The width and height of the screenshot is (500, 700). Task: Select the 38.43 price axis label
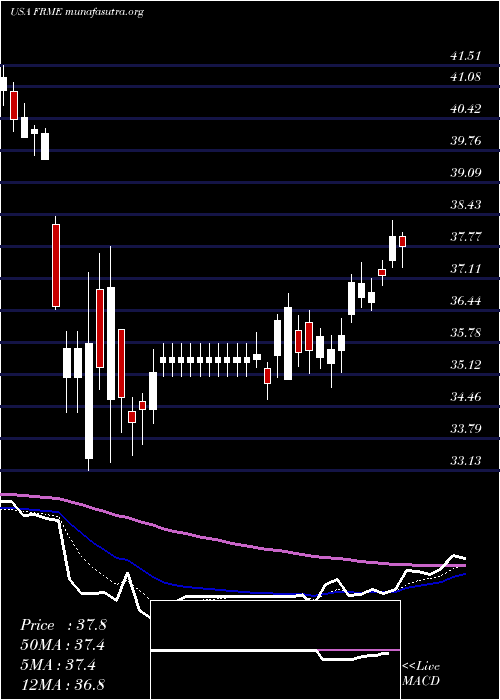[x=466, y=205]
